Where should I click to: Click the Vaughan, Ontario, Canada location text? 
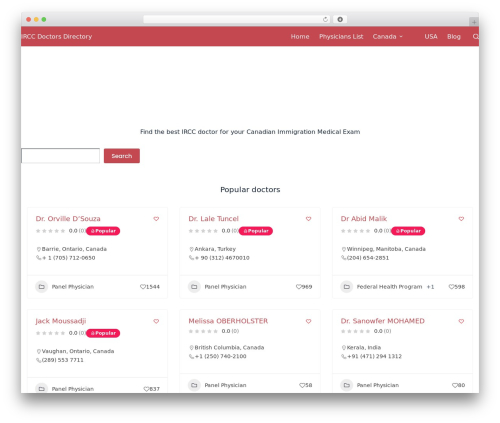pos(78,351)
